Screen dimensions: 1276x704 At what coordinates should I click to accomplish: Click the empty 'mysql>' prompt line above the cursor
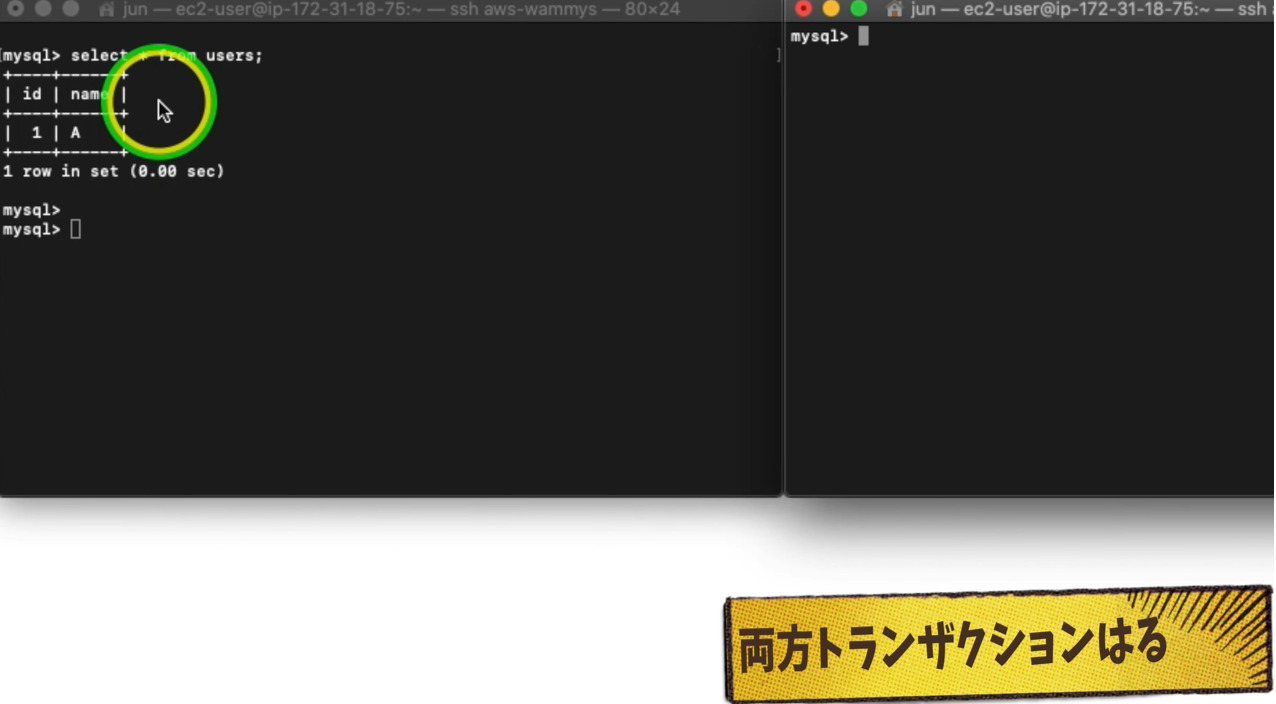[x=31, y=211]
